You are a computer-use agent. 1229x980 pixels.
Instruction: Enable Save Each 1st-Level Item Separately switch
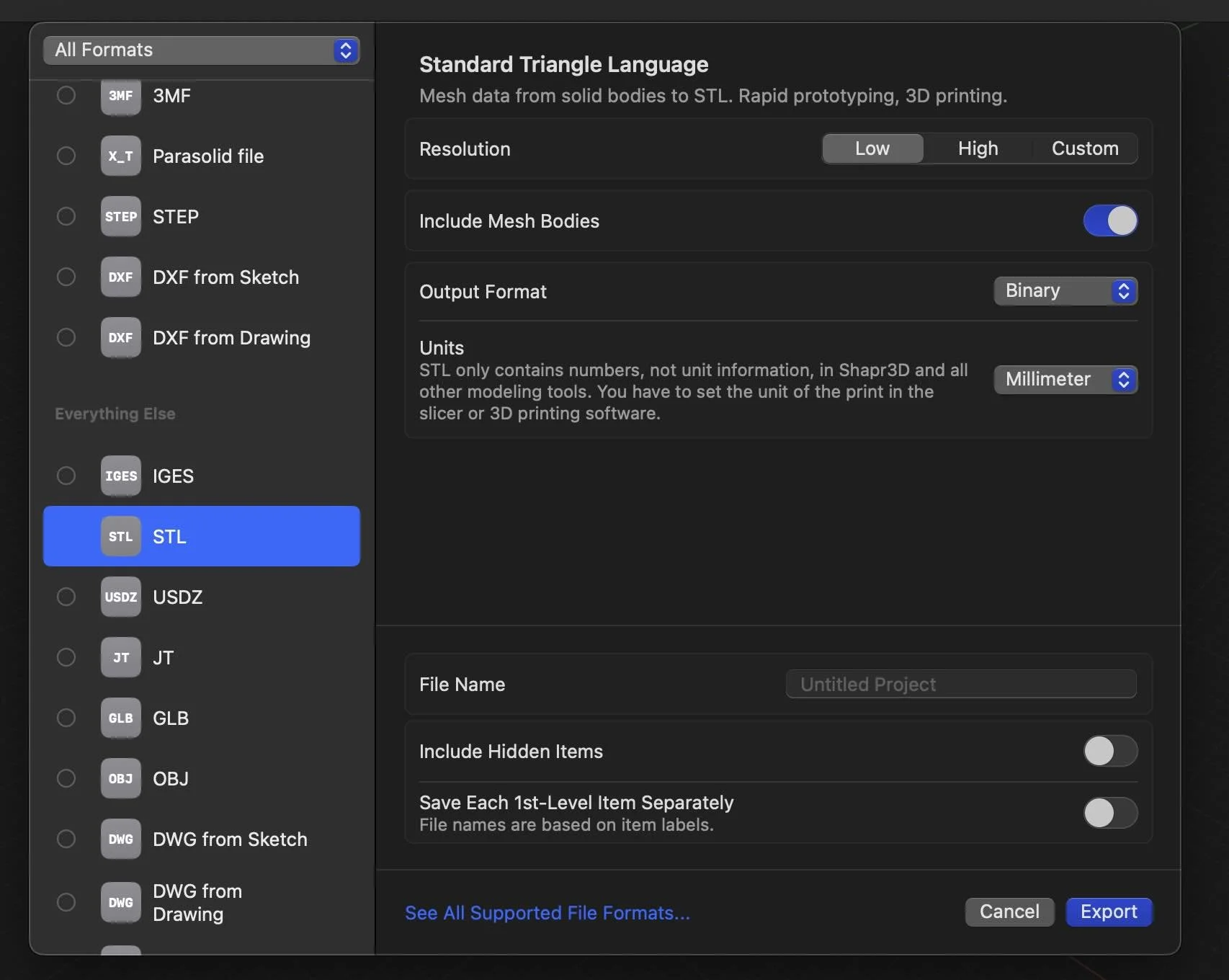pyautogui.click(x=1110, y=813)
